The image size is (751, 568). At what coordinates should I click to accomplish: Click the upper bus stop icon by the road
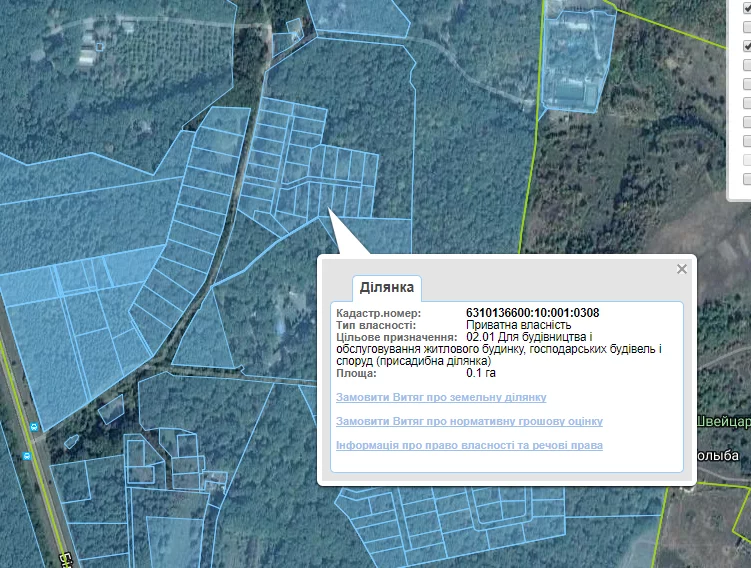[34, 426]
